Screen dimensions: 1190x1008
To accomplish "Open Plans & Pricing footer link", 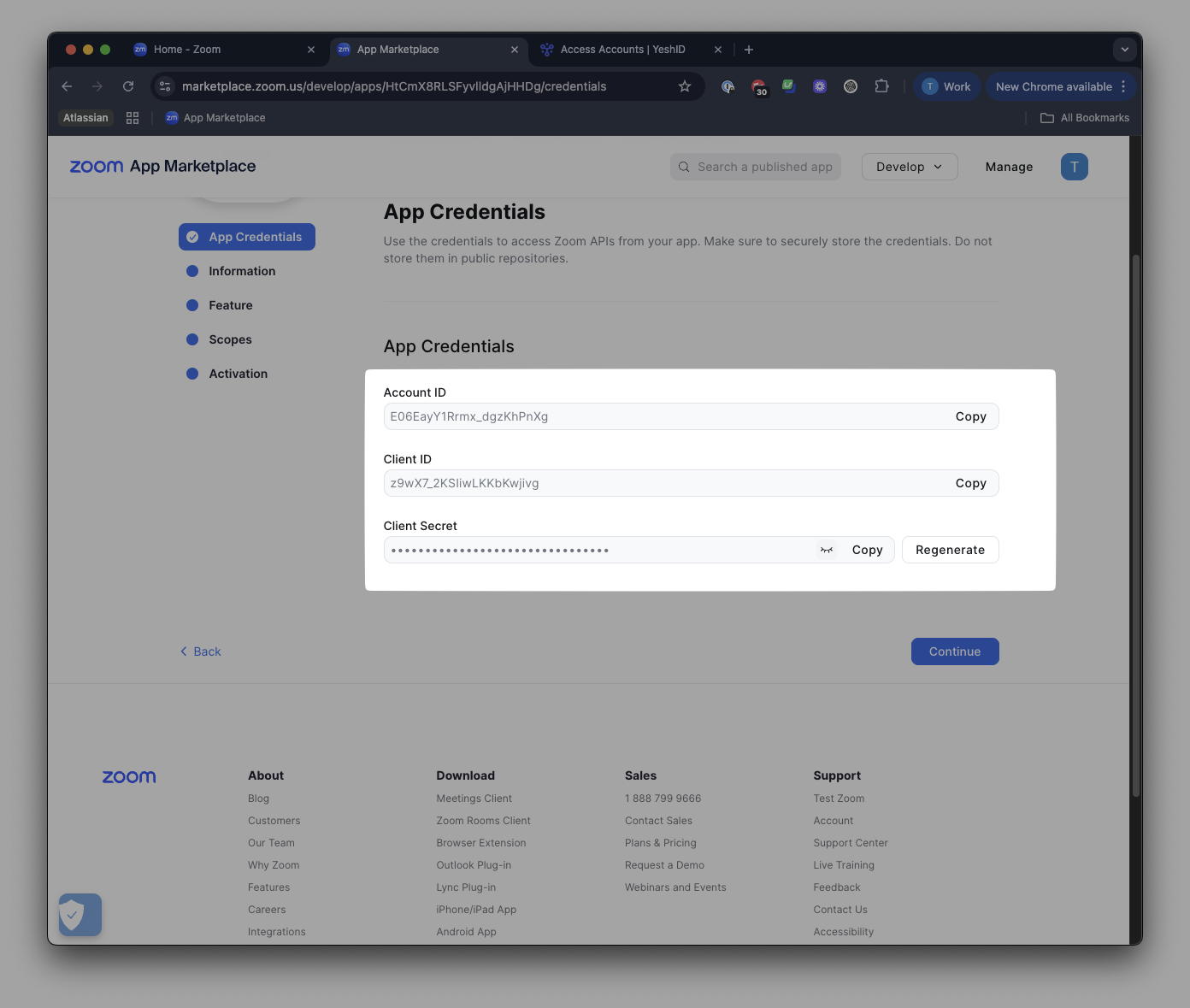I will pos(660,843).
